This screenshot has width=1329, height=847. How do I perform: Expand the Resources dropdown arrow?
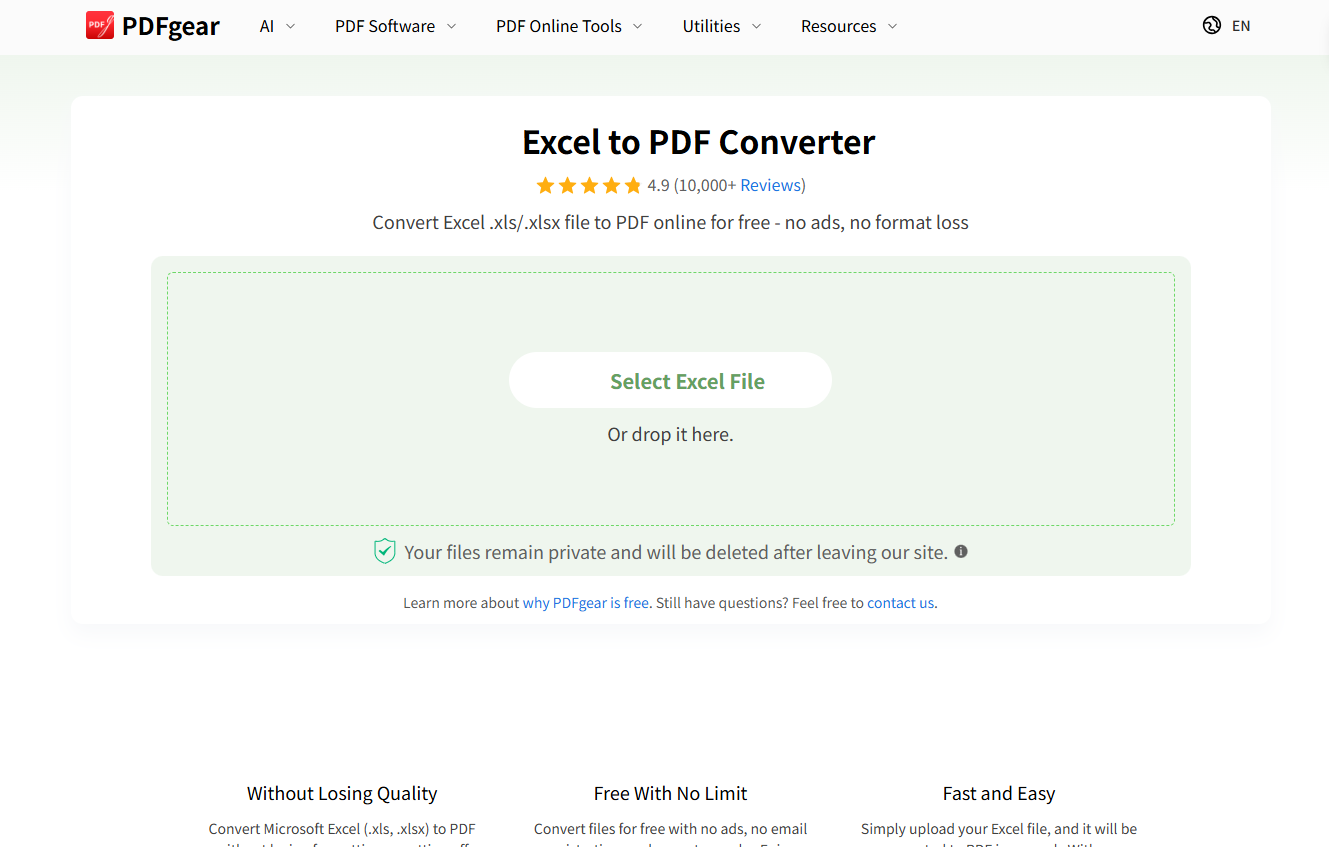point(892,26)
